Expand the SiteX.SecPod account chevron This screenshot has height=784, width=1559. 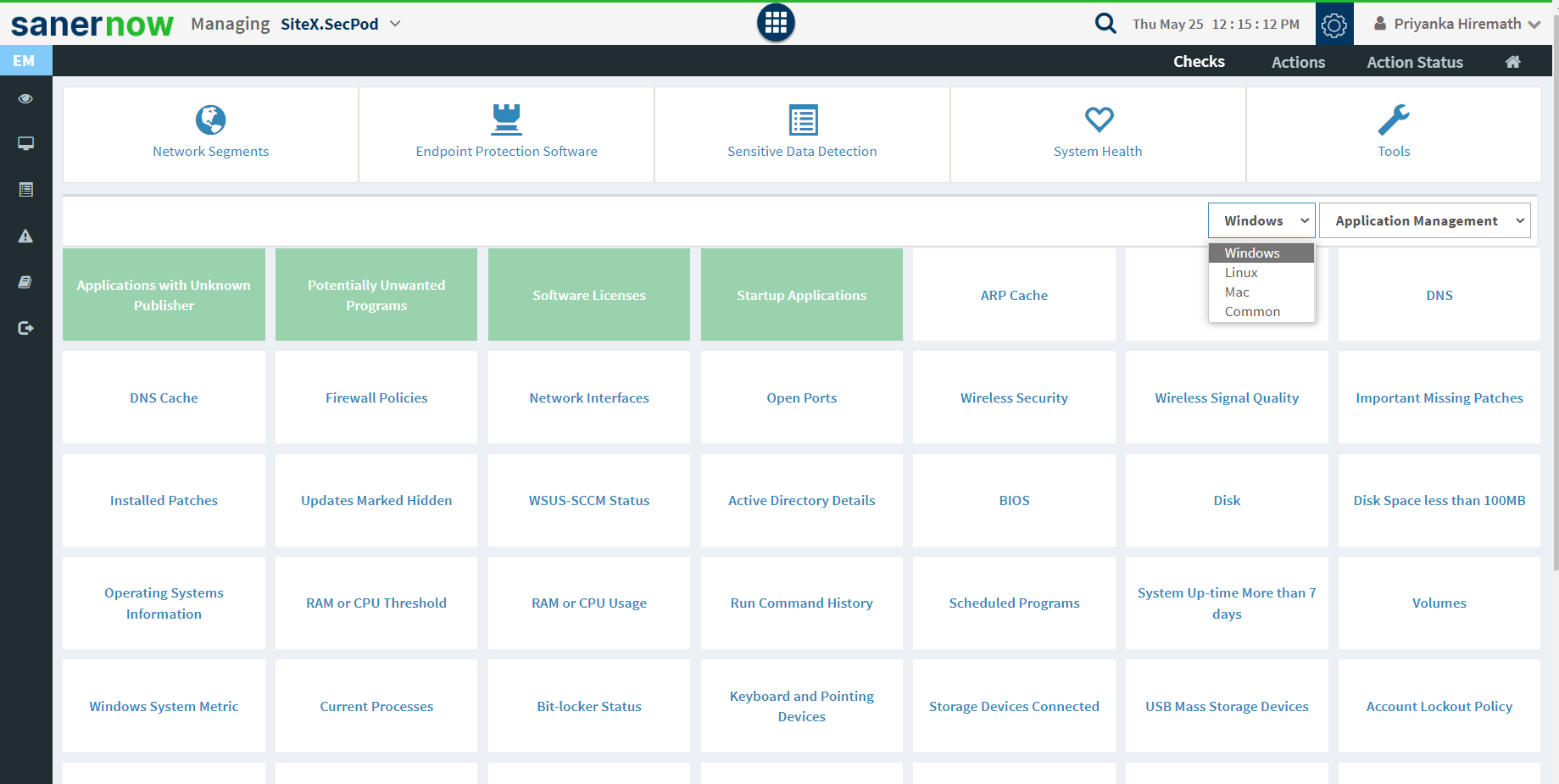pyautogui.click(x=395, y=24)
